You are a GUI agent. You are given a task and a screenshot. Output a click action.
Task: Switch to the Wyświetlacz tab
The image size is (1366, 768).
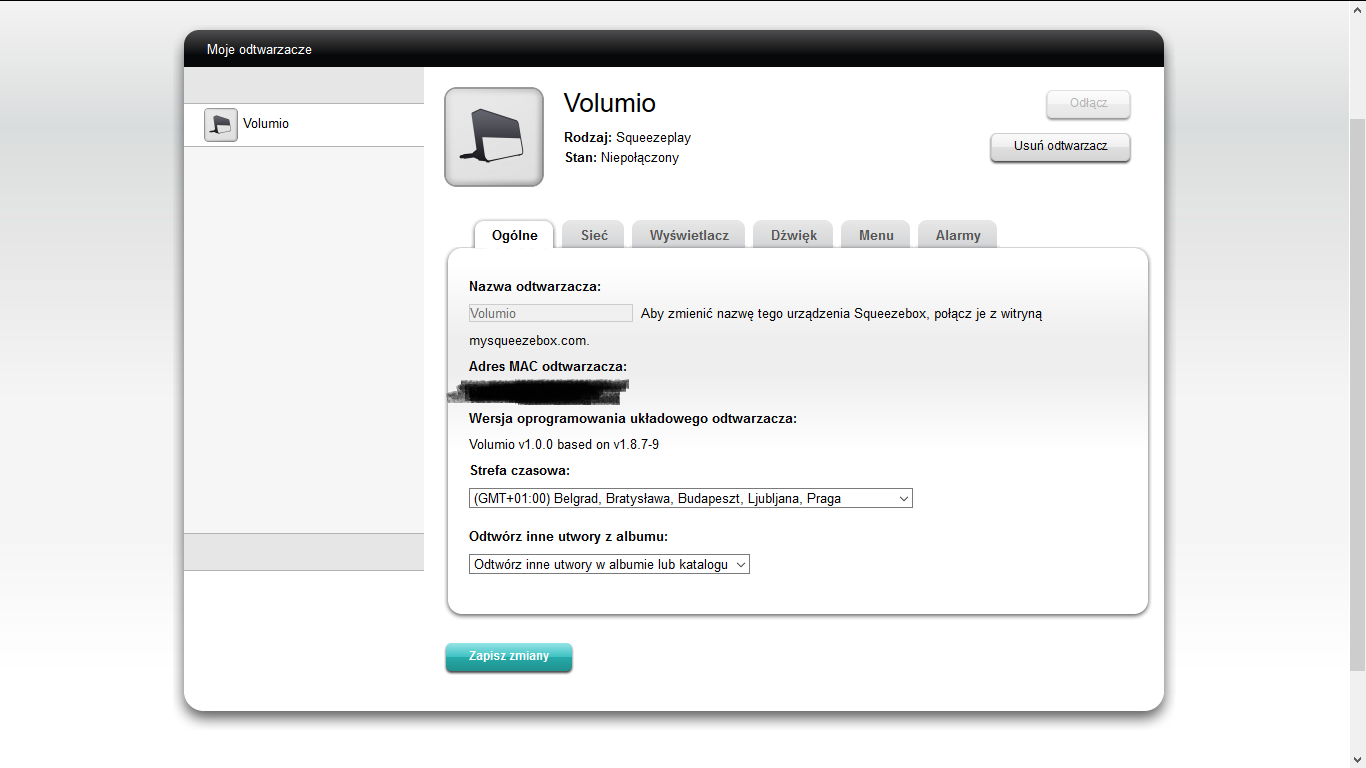pos(689,235)
